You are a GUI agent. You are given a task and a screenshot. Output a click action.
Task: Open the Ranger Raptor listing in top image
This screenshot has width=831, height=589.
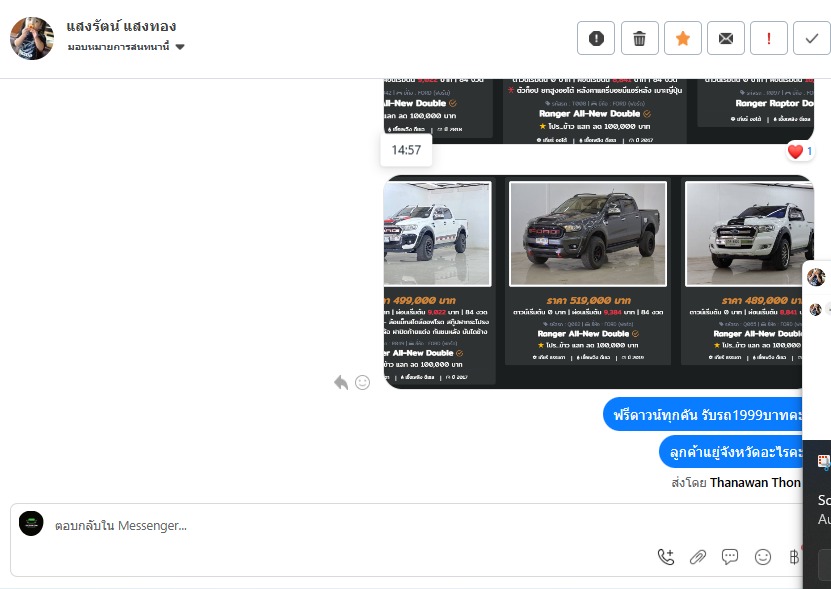pyautogui.click(x=756, y=103)
